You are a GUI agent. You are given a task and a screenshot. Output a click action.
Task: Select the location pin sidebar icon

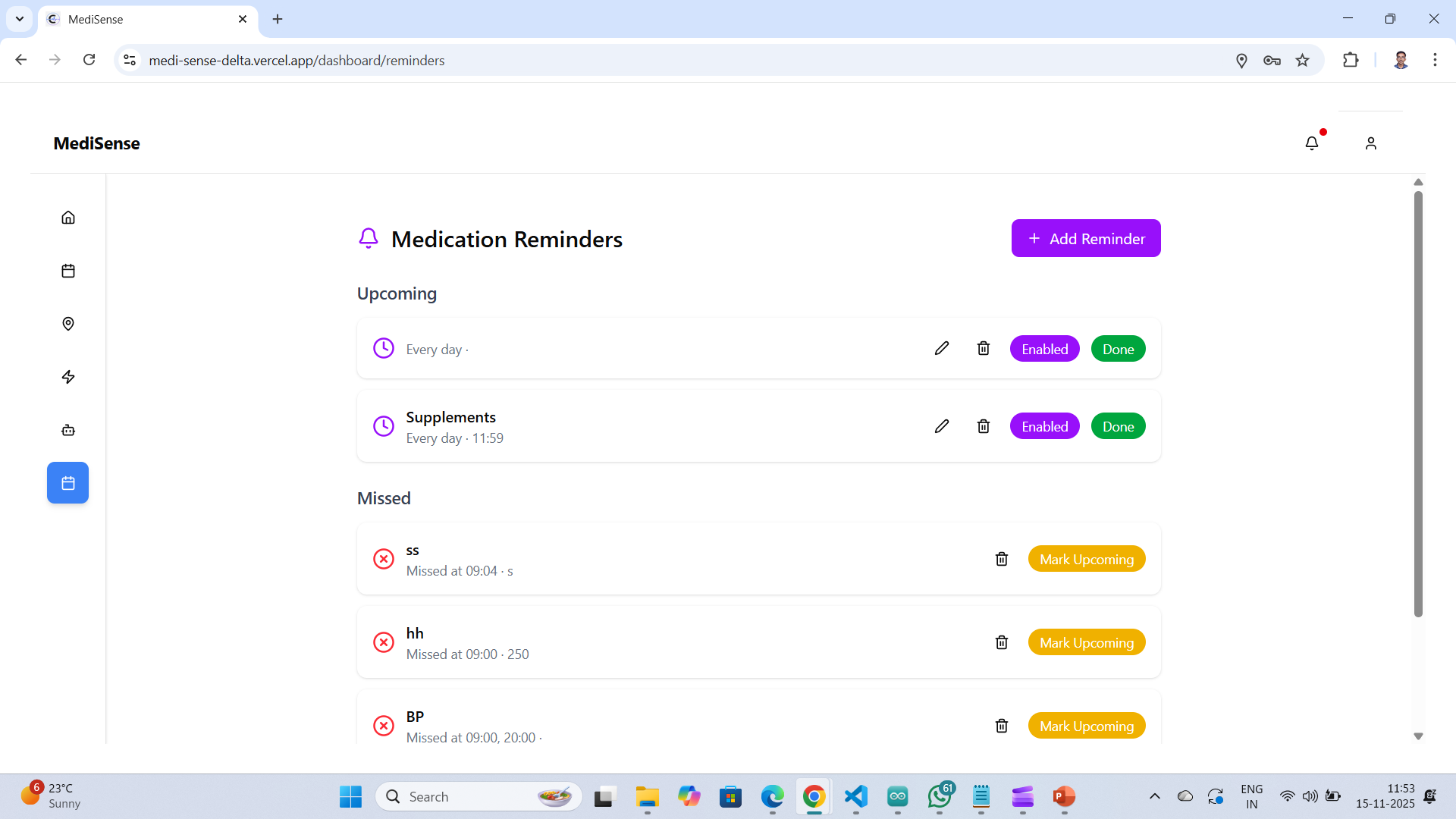(x=67, y=324)
